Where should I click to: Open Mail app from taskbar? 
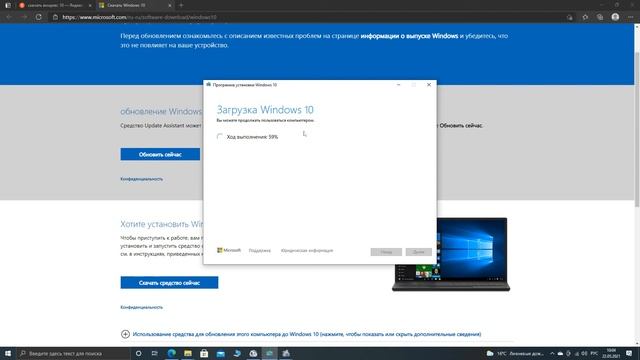tap(220, 353)
